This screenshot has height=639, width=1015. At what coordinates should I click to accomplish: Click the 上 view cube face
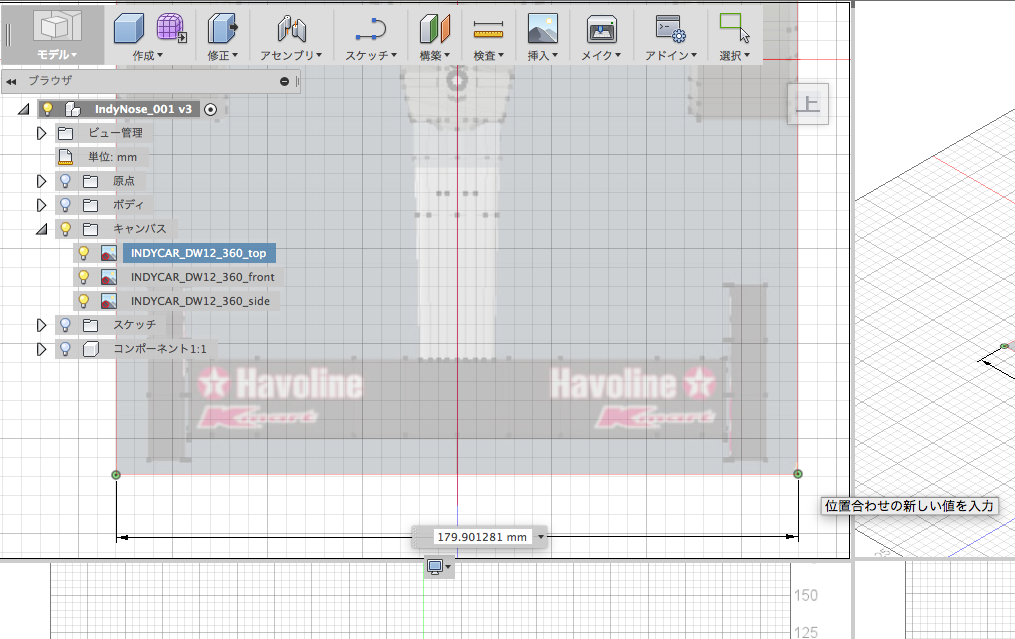808,104
